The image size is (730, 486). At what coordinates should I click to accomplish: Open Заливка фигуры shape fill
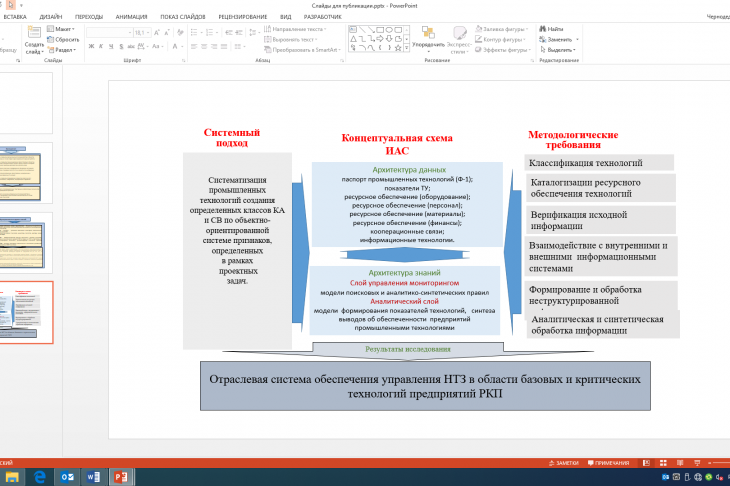pyautogui.click(x=501, y=29)
